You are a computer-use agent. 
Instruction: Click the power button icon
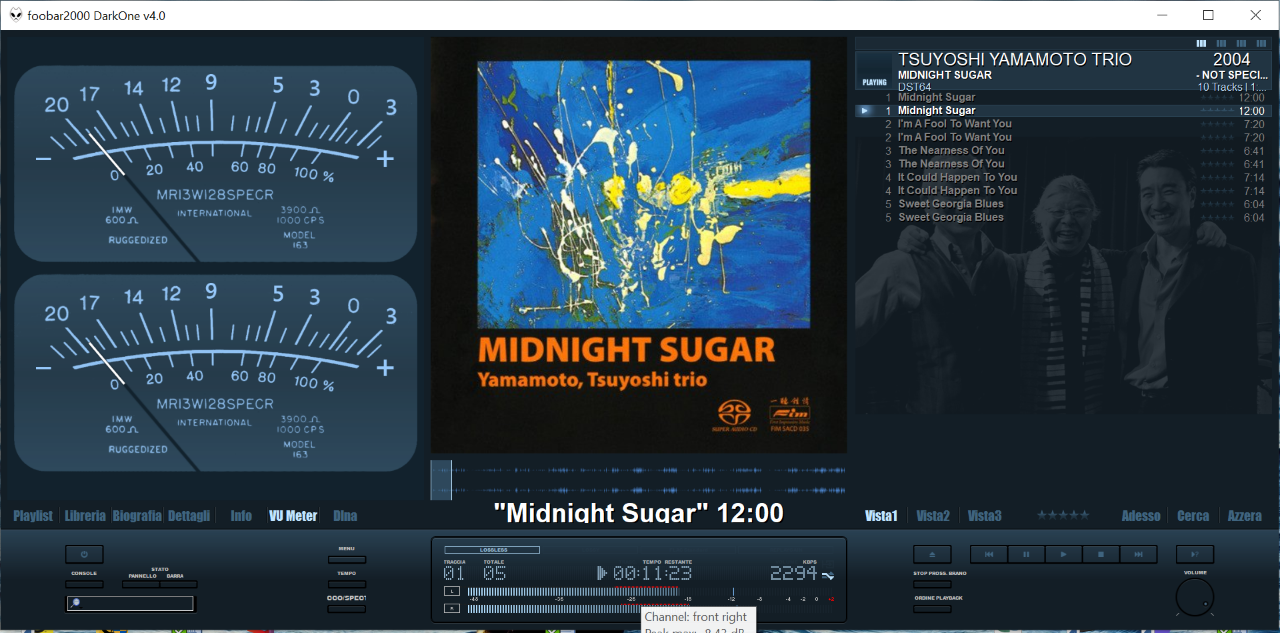[x=84, y=554]
